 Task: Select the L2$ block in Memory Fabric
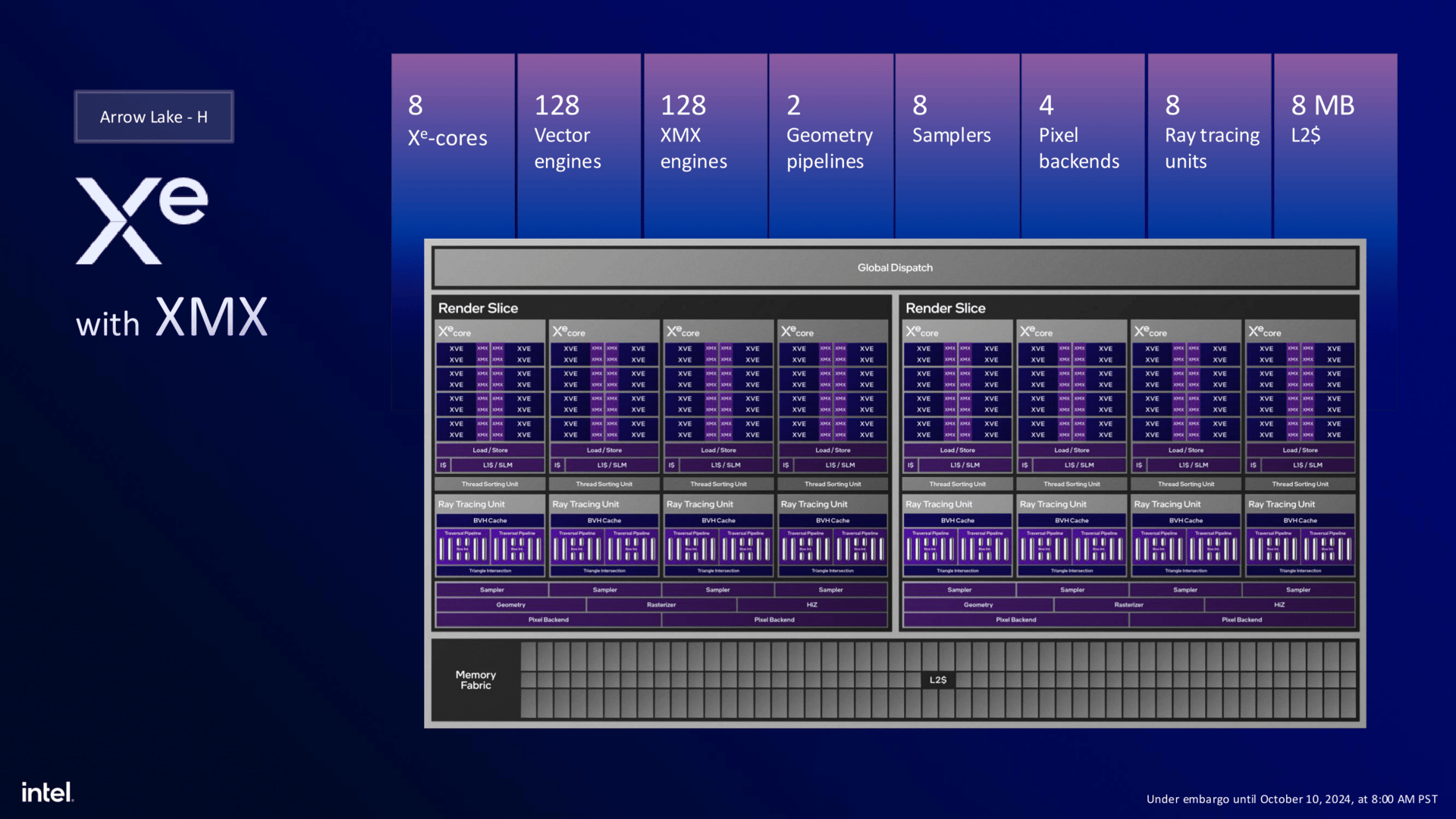point(937,679)
